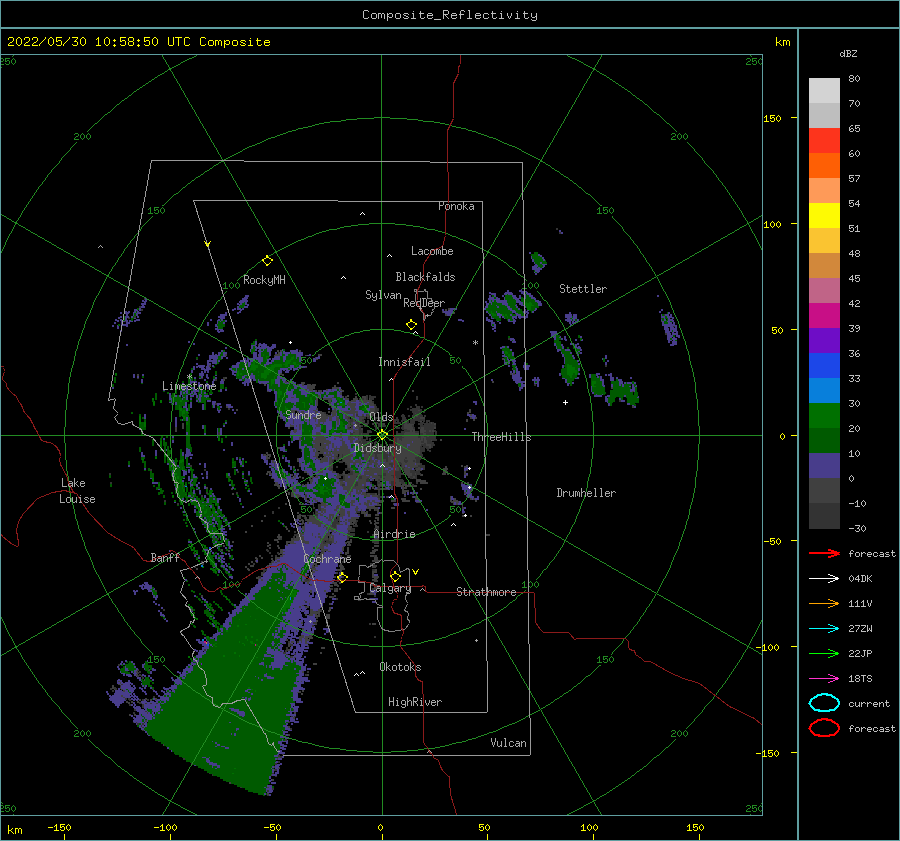Select the yellow 51 dBZ color swatch
The image size is (900, 841).
pyautogui.click(x=824, y=215)
